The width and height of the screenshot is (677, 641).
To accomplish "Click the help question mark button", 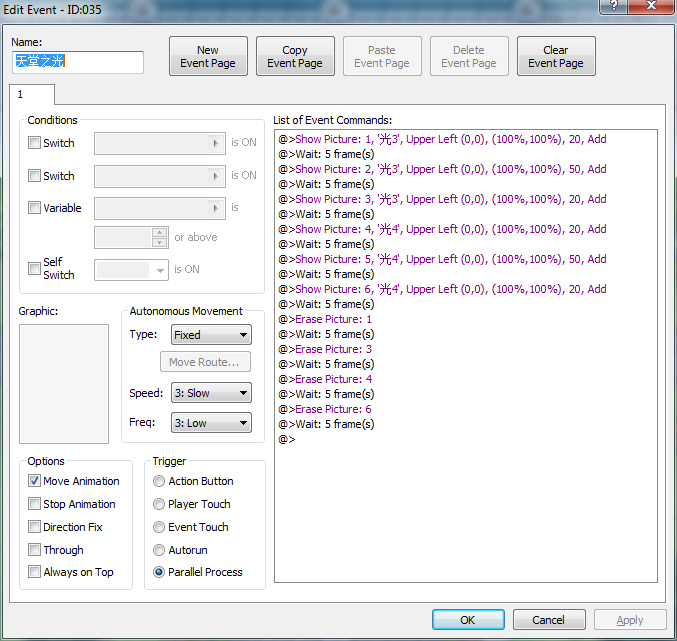I will tap(614, 6).
